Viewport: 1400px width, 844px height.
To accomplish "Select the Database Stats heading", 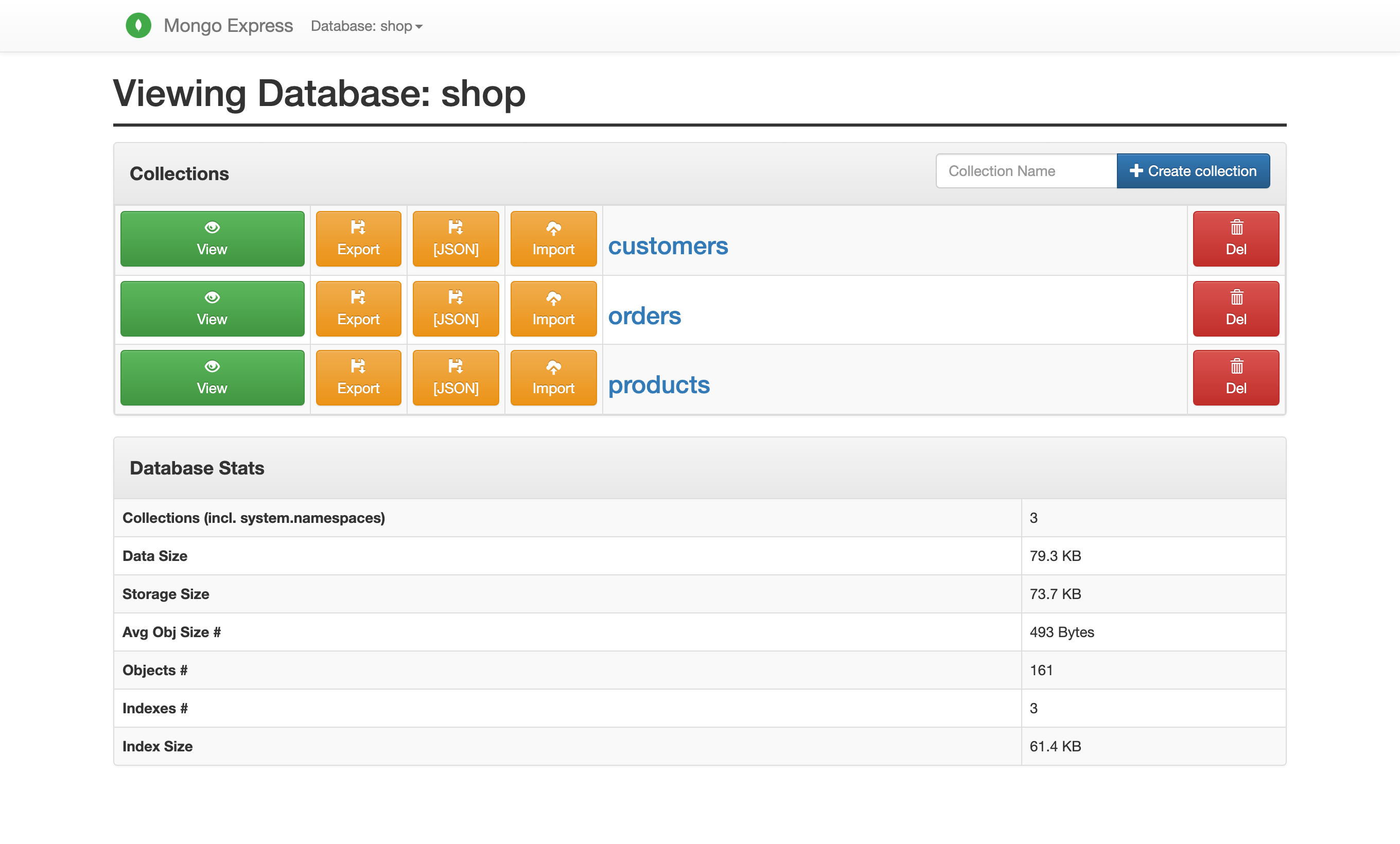I will [x=197, y=468].
